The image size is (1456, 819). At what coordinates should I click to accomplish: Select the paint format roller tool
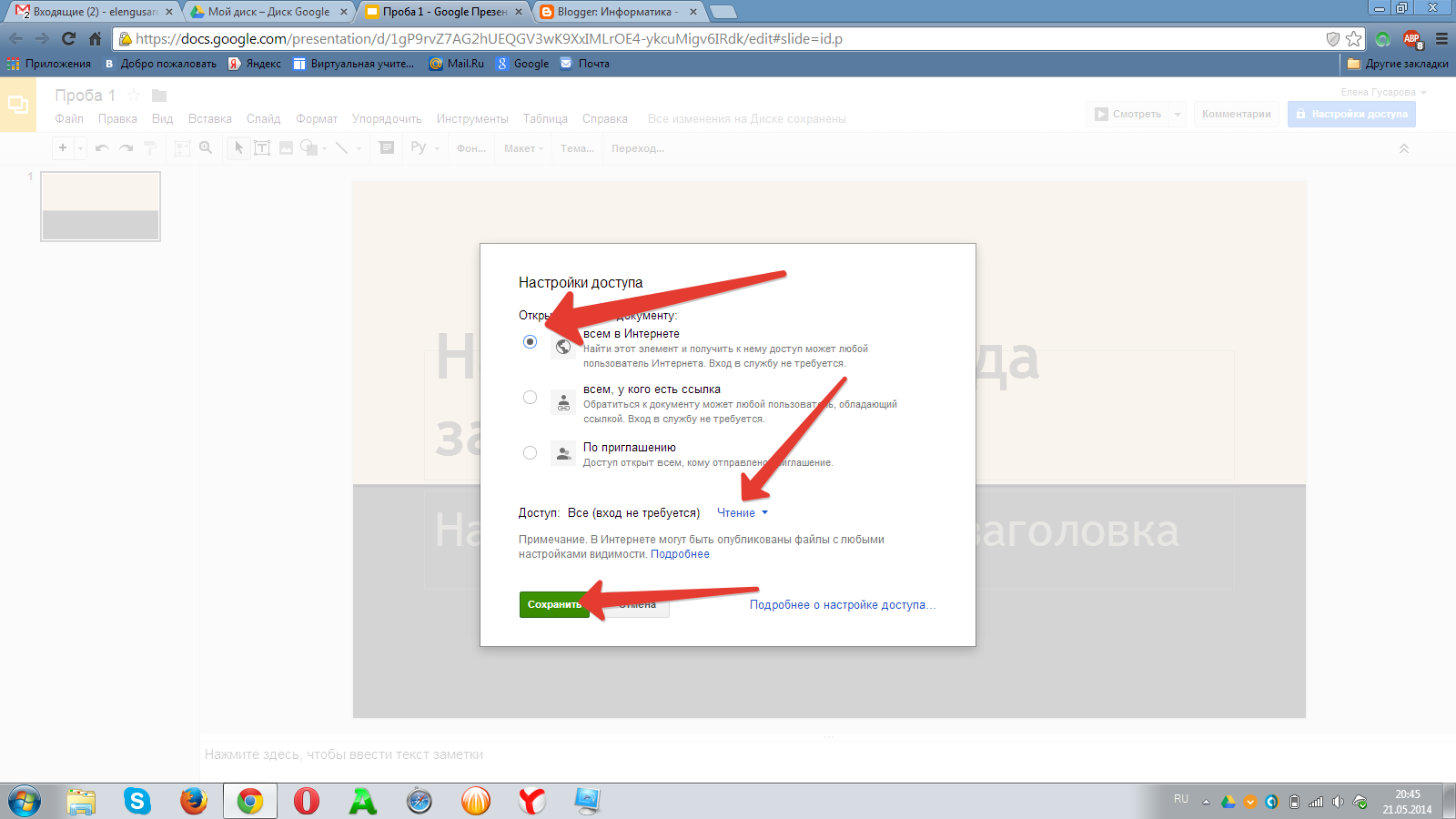click(150, 148)
